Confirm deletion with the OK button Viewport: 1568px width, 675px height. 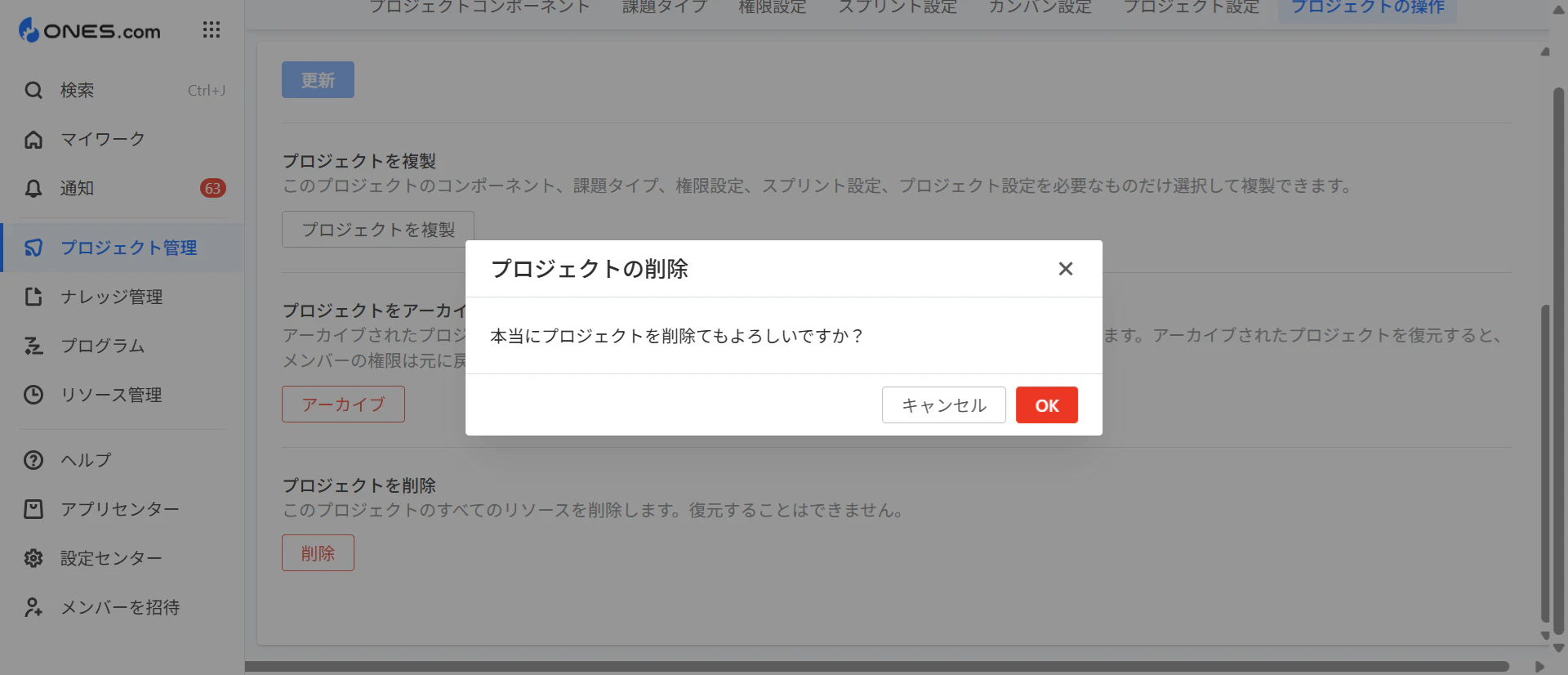(1047, 405)
